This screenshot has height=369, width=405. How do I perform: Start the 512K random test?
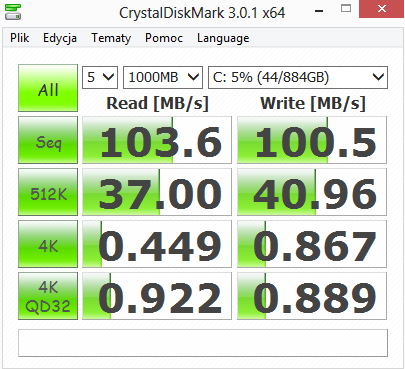[48, 192]
